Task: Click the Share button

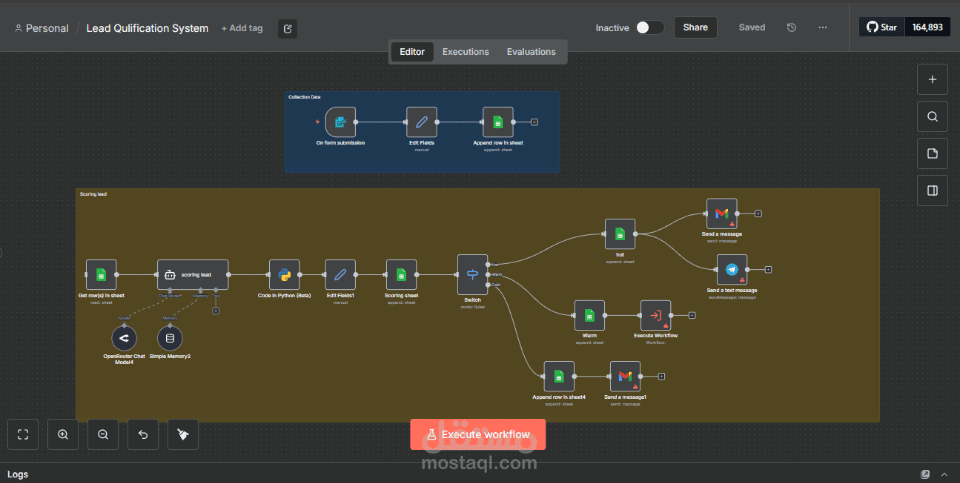Action: (x=696, y=28)
